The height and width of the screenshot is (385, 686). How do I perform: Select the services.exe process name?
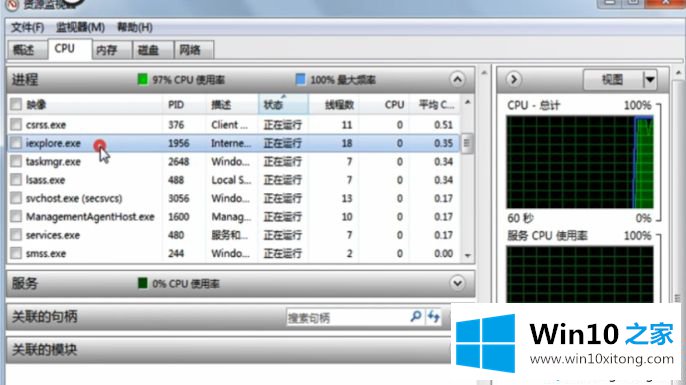[x=52, y=235]
